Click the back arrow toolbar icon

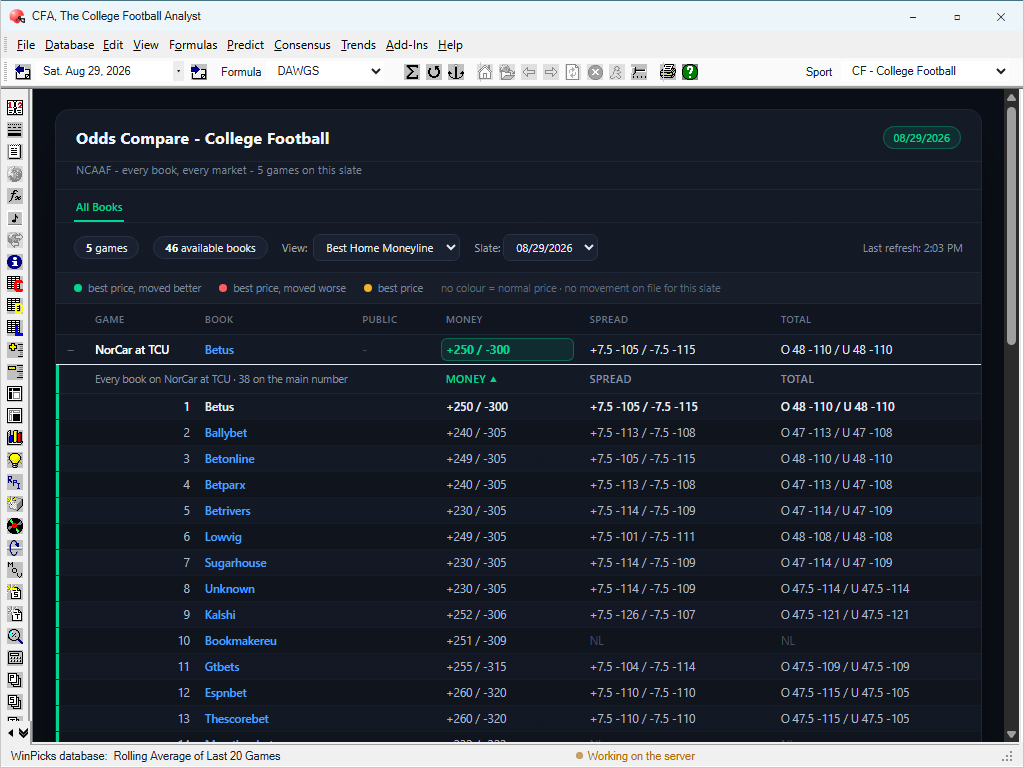pos(529,72)
